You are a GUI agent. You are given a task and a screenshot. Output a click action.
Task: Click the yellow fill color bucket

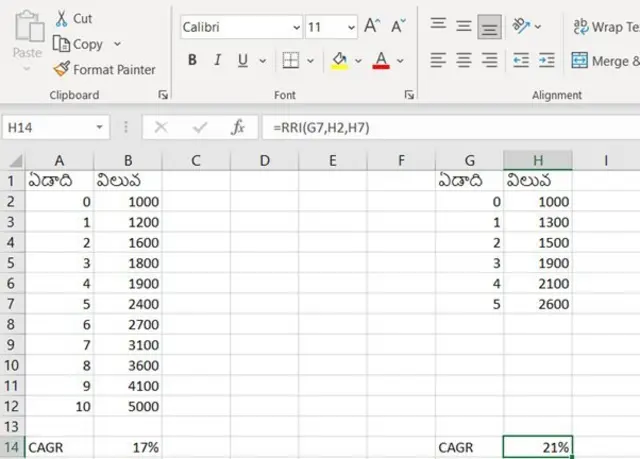[339, 61]
